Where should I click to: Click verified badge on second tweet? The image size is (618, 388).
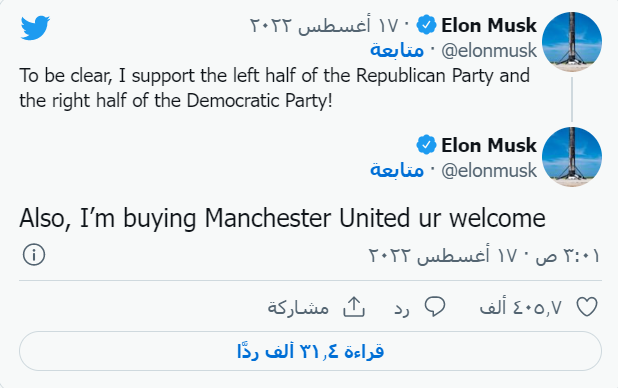pos(426,145)
